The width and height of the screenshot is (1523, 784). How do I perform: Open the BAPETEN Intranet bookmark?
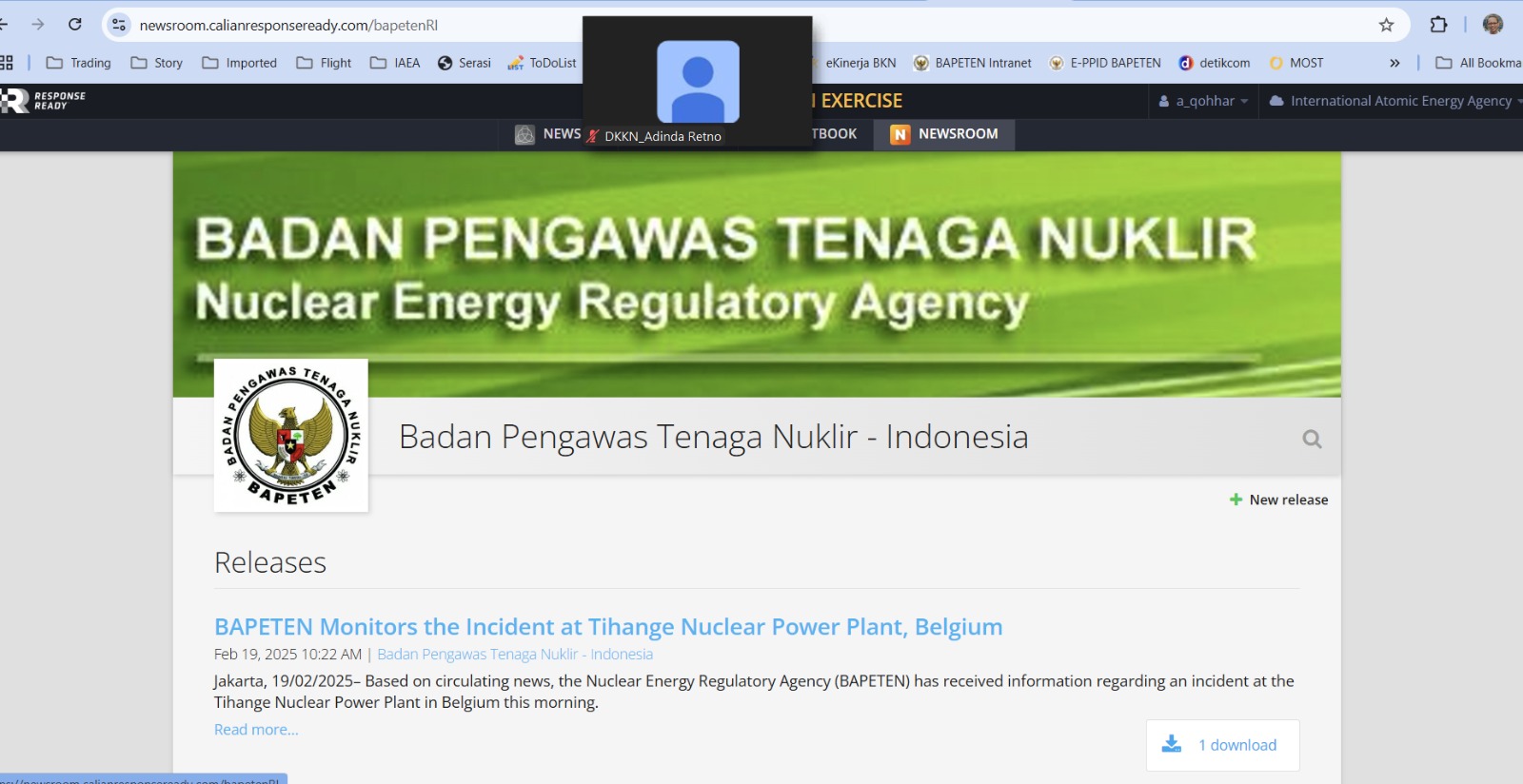(972, 63)
